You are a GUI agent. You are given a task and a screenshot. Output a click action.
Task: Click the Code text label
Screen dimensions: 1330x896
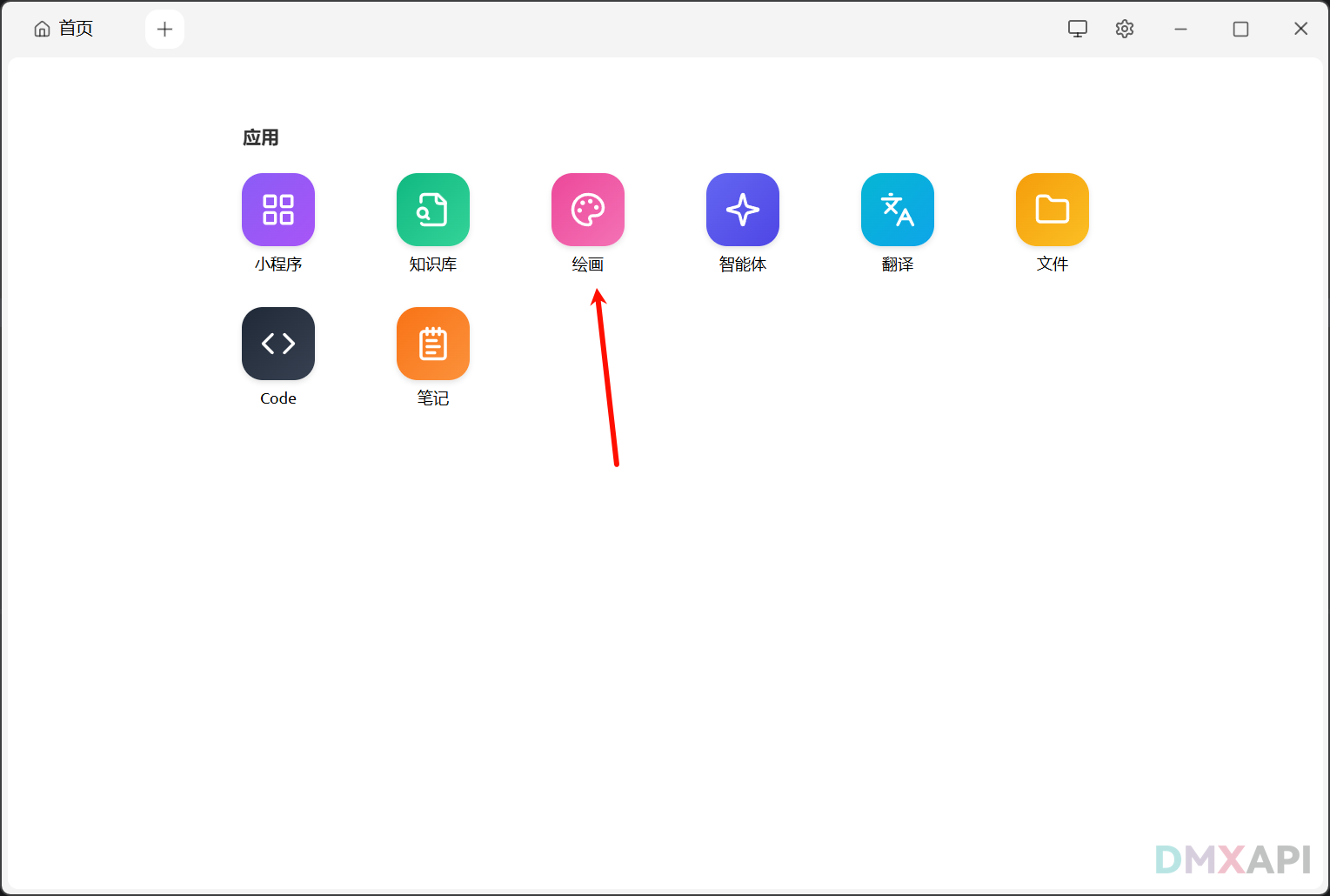click(278, 398)
